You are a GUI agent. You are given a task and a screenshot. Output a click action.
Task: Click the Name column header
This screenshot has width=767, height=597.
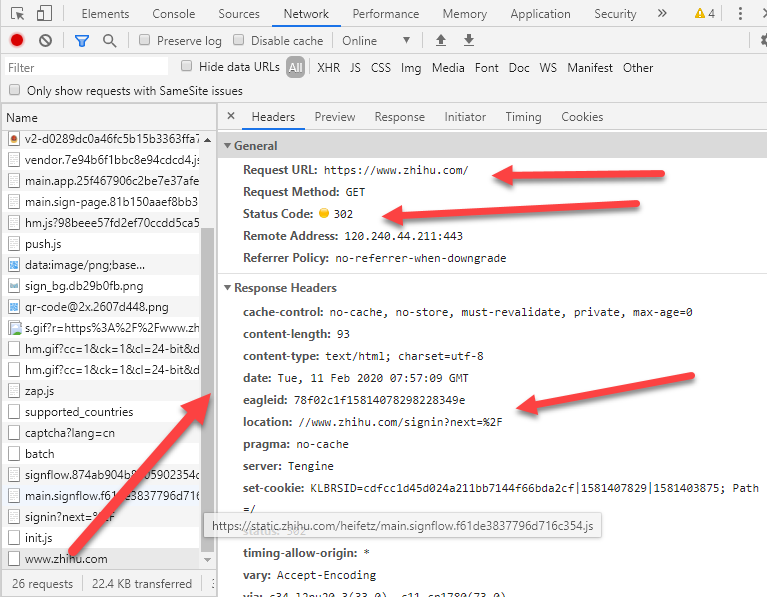[109, 118]
